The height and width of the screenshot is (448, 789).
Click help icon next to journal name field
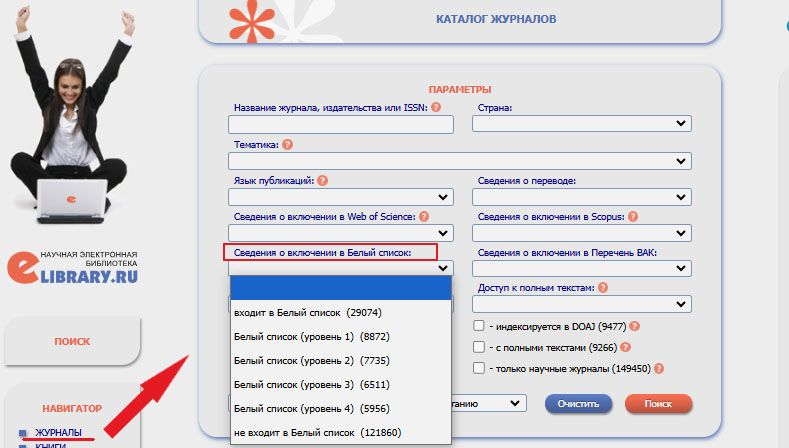436,107
